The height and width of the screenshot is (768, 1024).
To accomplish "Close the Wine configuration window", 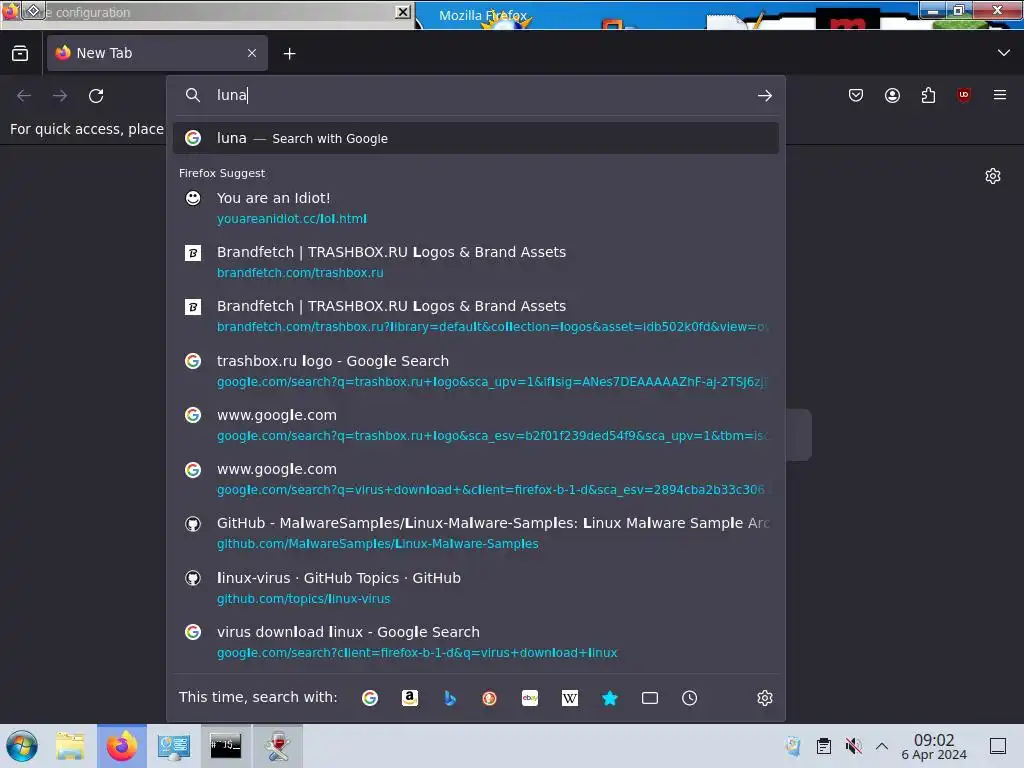I will point(404,12).
